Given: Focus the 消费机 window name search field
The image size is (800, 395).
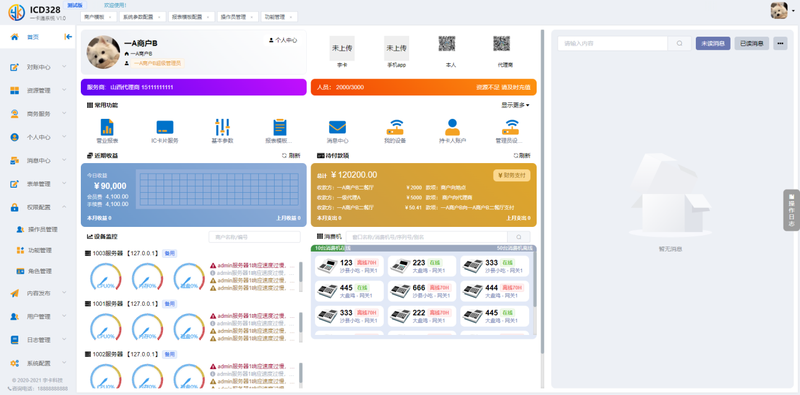Looking at the screenshot, I should coord(427,237).
